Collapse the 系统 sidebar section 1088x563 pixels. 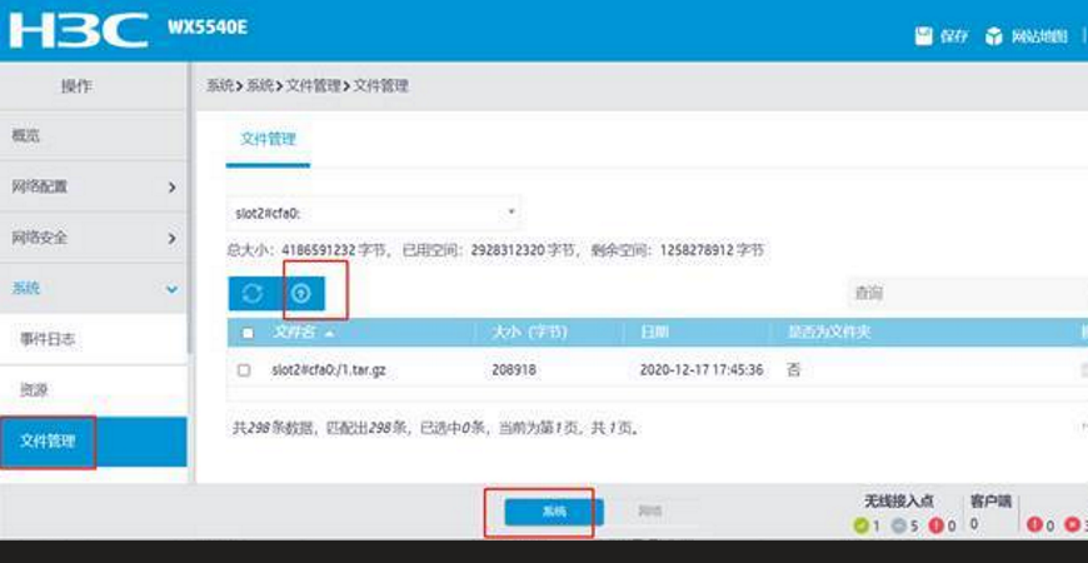tap(172, 289)
